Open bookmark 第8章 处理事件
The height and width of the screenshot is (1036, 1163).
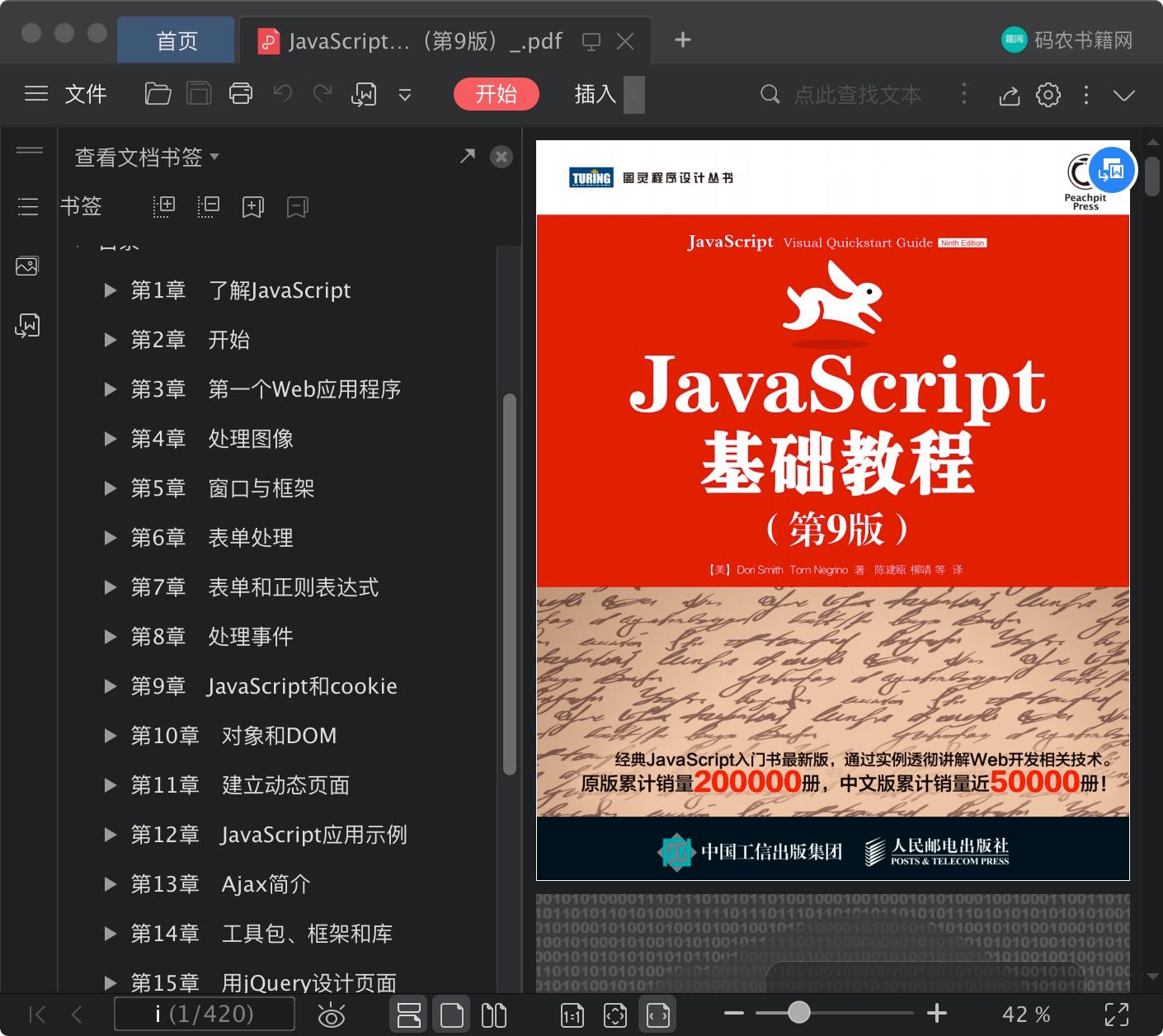click(x=212, y=637)
